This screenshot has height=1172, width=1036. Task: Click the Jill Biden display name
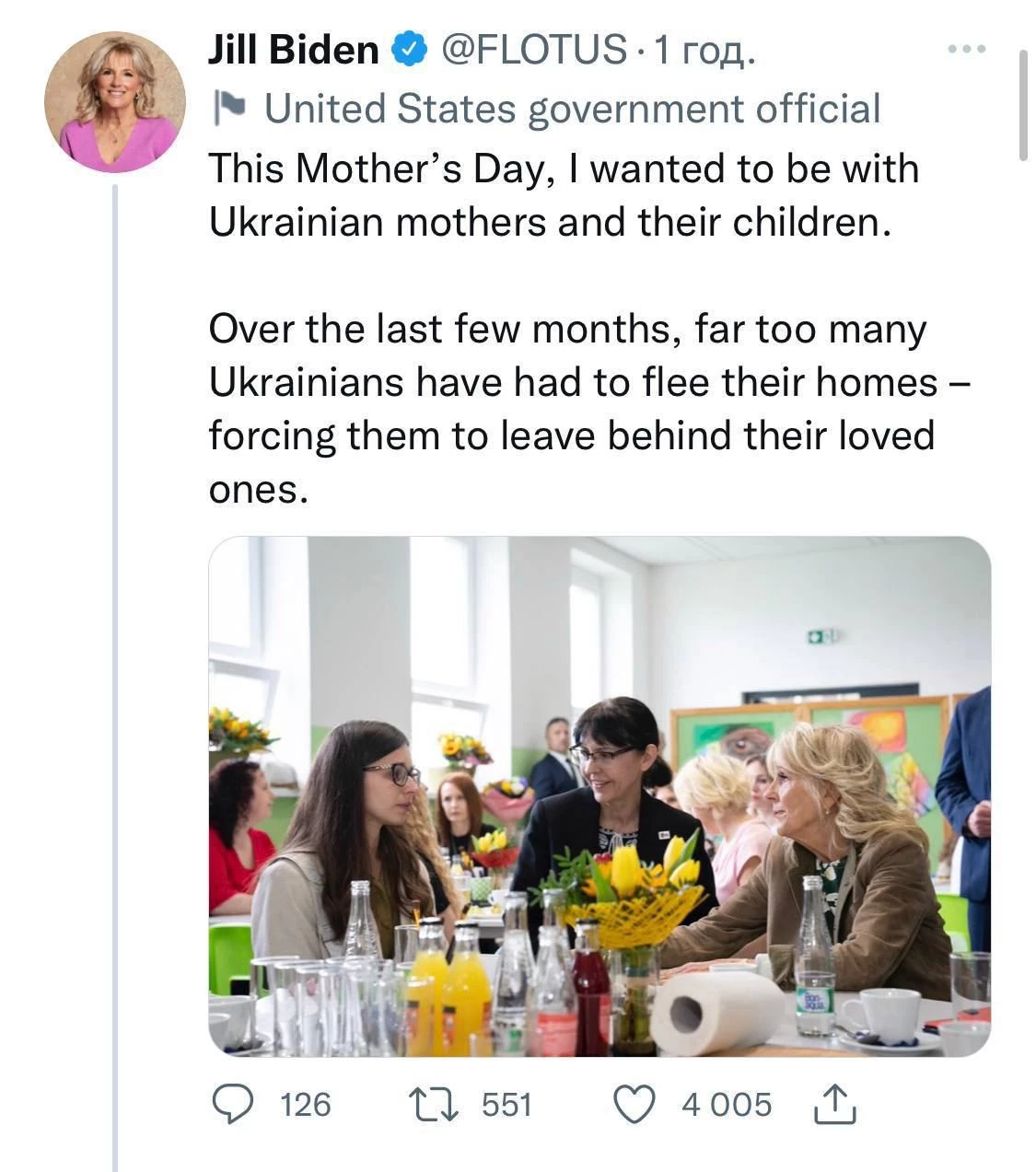(293, 49)
